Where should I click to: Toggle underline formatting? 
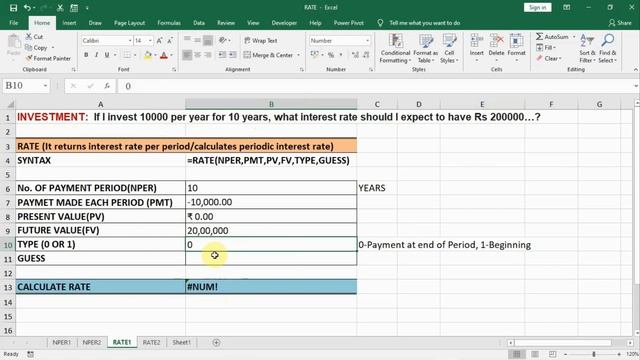(x=107, y=55)
